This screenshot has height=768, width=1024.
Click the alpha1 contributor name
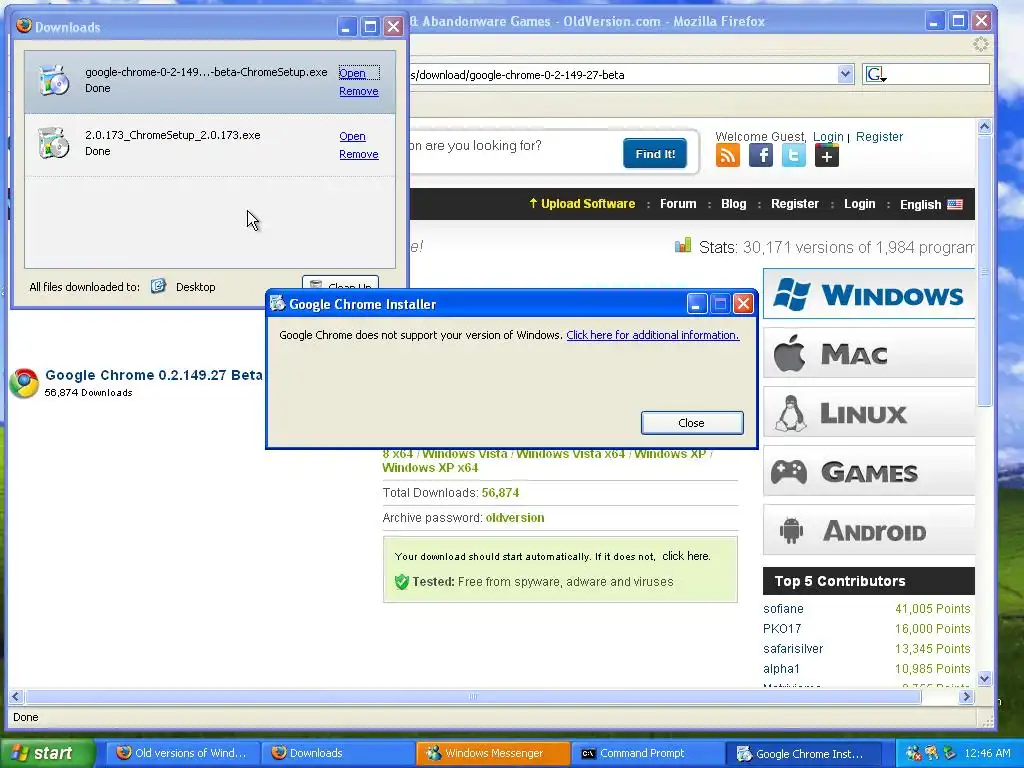coord(781,669)
